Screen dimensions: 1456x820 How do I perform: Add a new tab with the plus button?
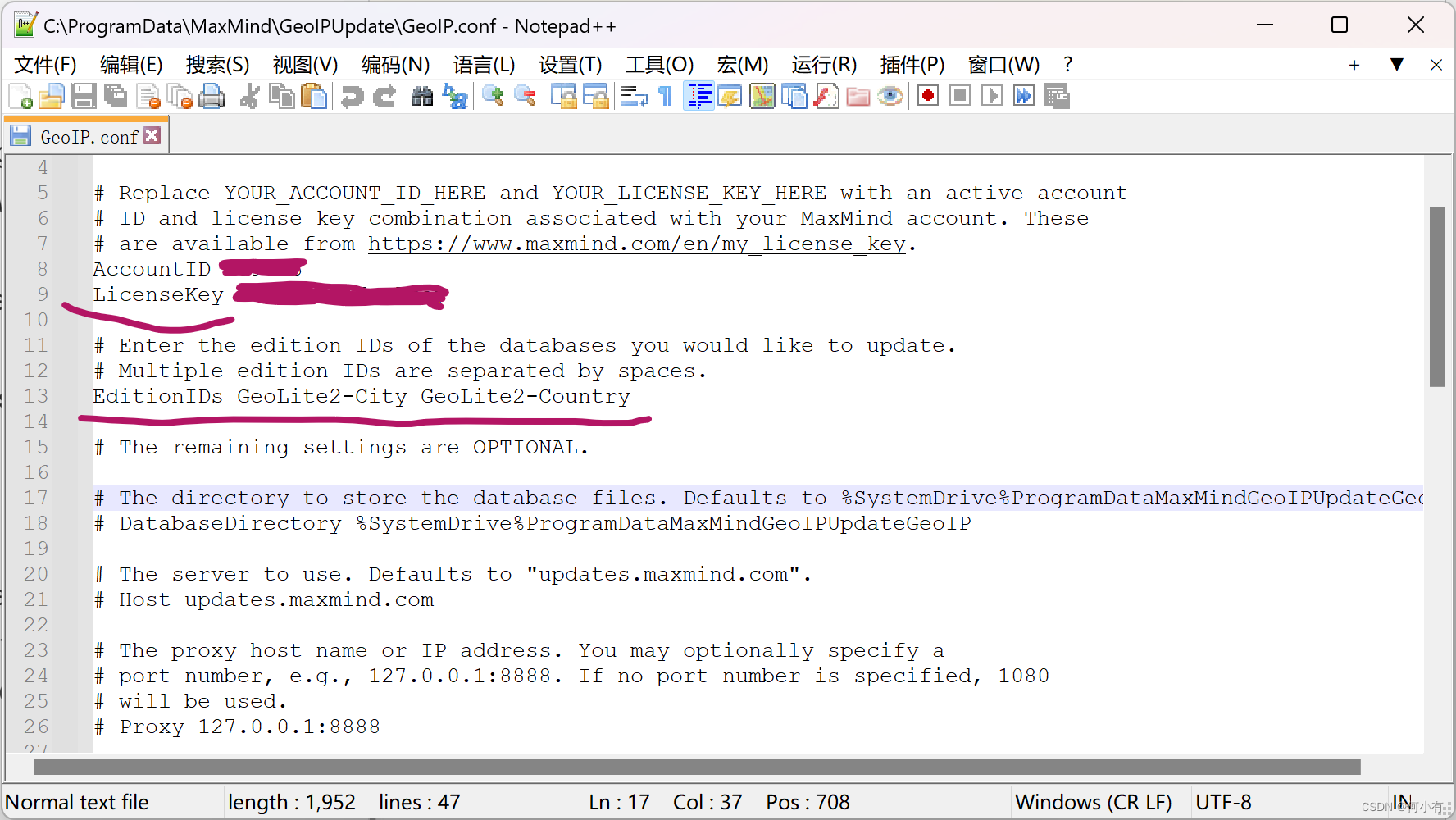(x=1354, y=66)
